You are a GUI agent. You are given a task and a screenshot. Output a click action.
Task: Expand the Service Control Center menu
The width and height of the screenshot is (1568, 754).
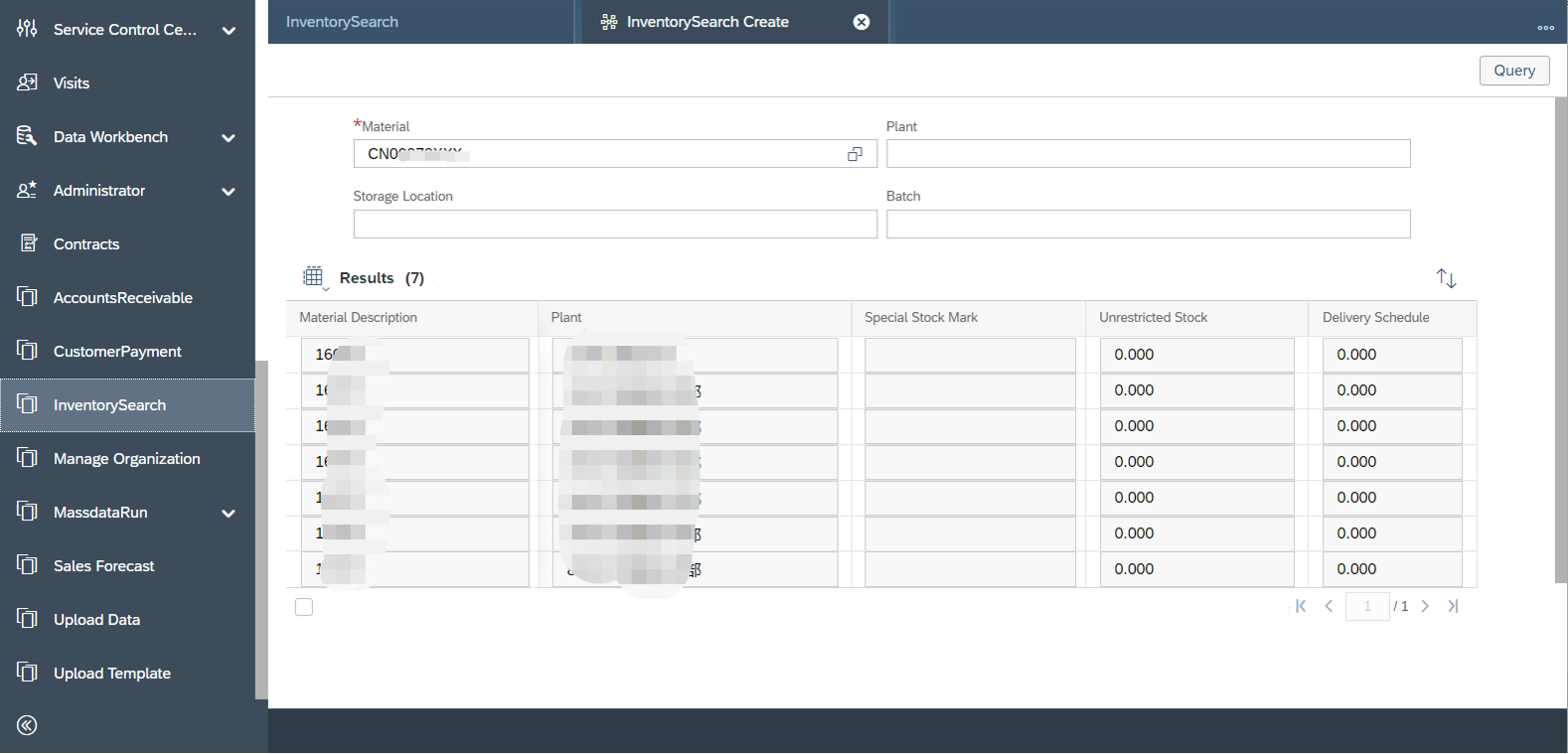229,31
